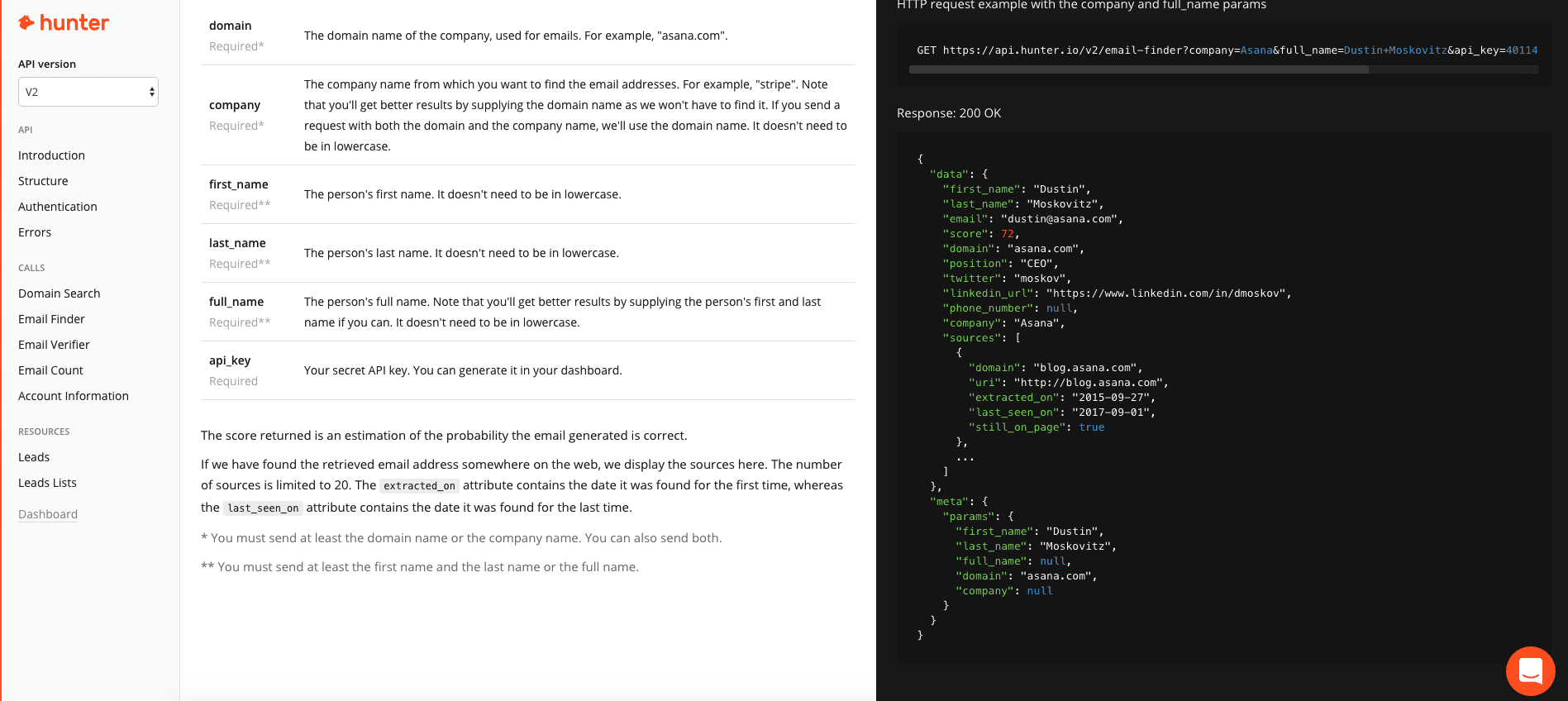The height and width of the screenshot is (701, 1568).
Task: Click the Hunter logo
Action: [64, 23]
